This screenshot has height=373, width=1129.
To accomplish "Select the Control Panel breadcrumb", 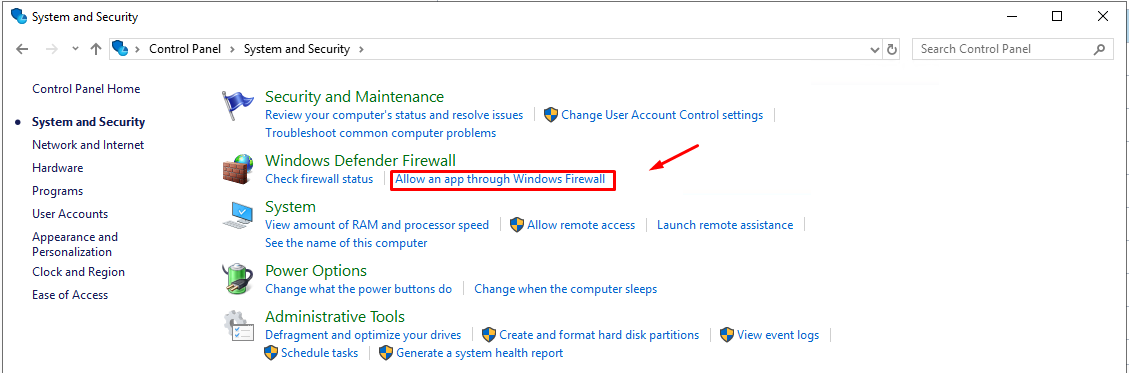I will (186, 49).
